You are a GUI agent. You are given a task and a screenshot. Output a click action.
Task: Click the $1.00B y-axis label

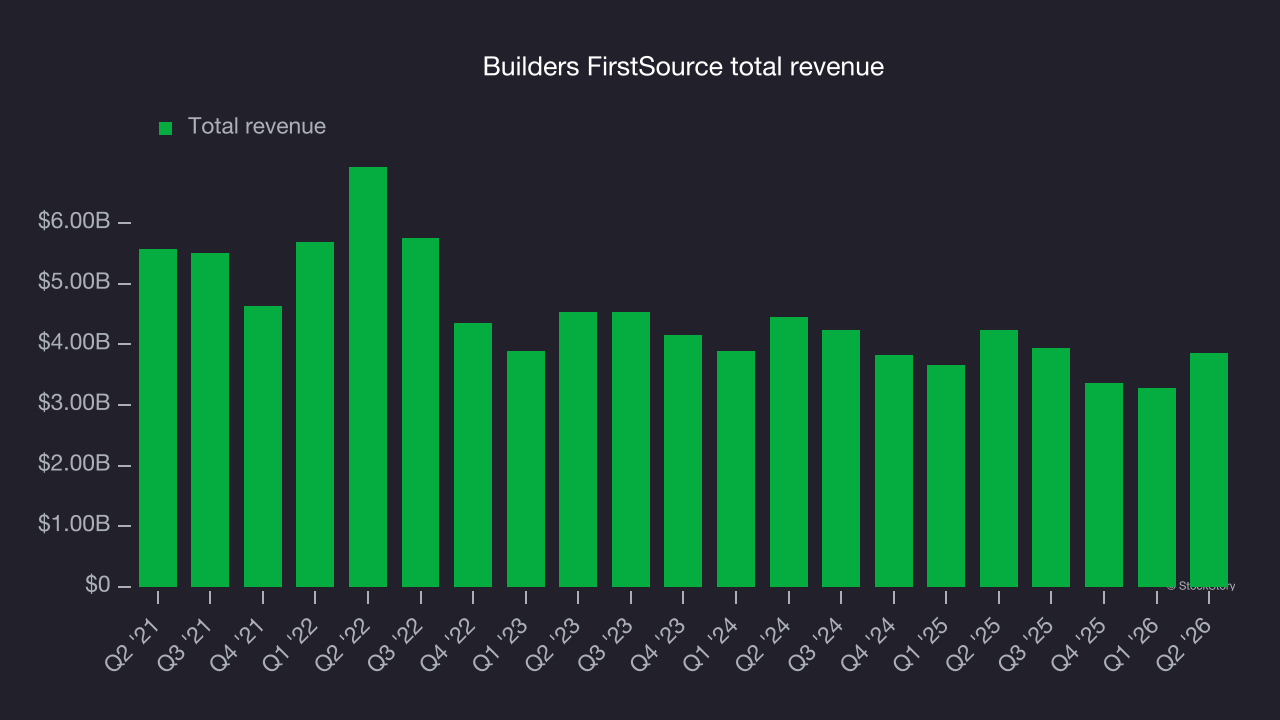[x=74, y=525]
